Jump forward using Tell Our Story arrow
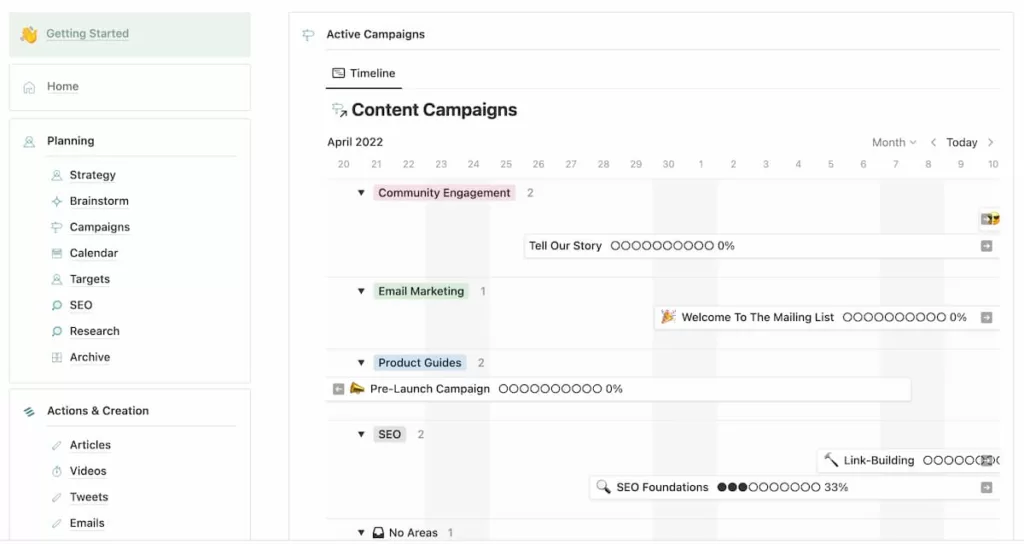Screen dimensions: 1024x544 [987, 246]
